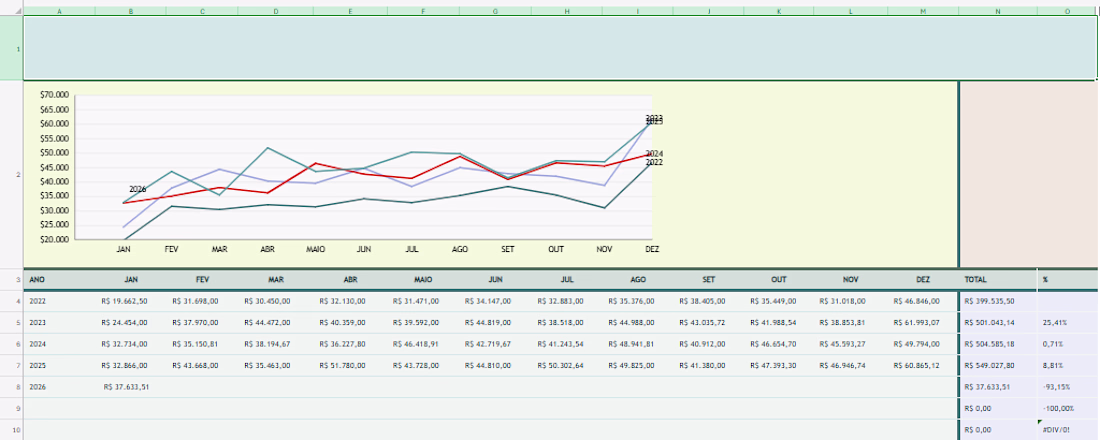Click total cell R$ 399.535,50
The height and width of the screenshot is (440, 1100).
coord(998,301)
